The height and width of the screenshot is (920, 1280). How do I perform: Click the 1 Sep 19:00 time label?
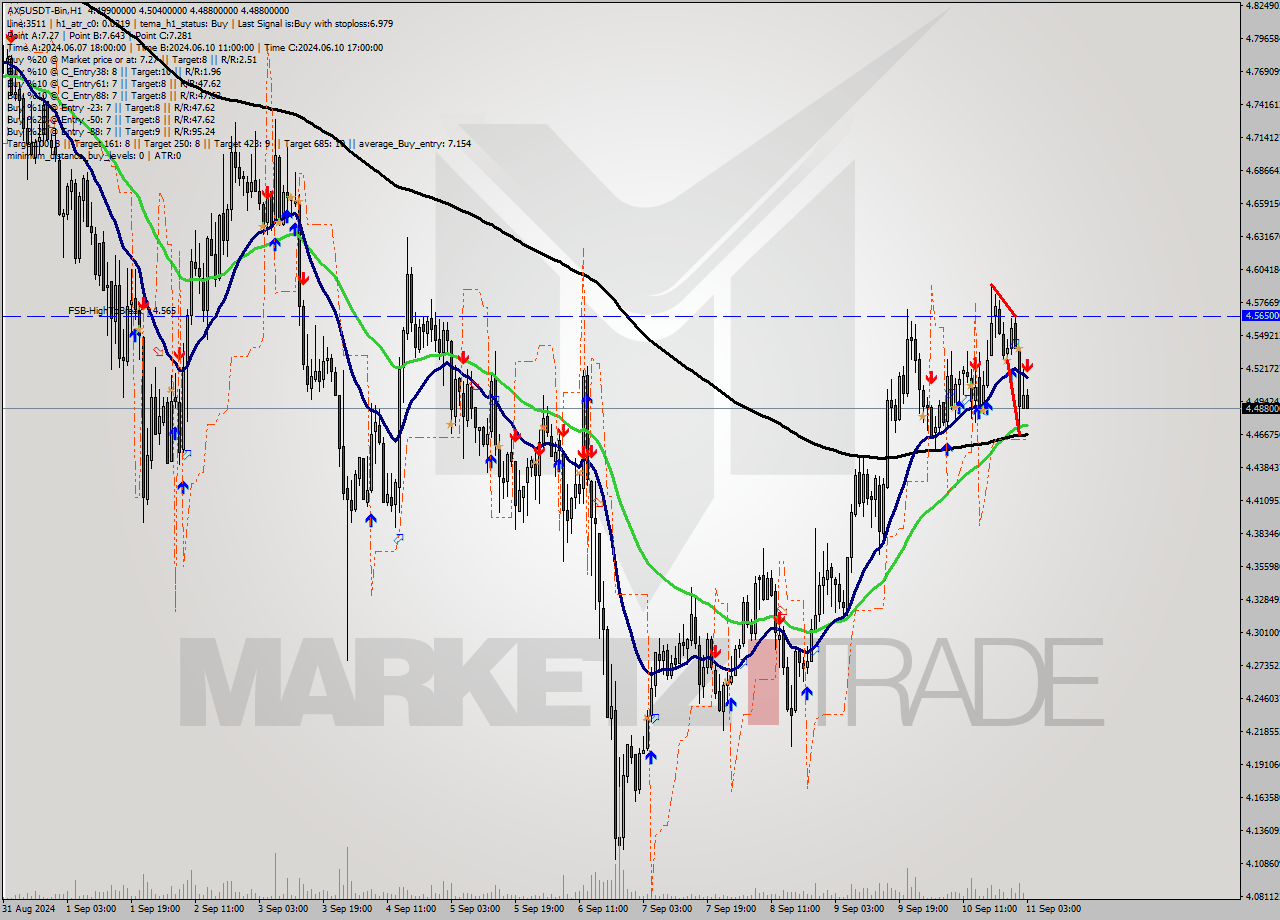[153, 909]
